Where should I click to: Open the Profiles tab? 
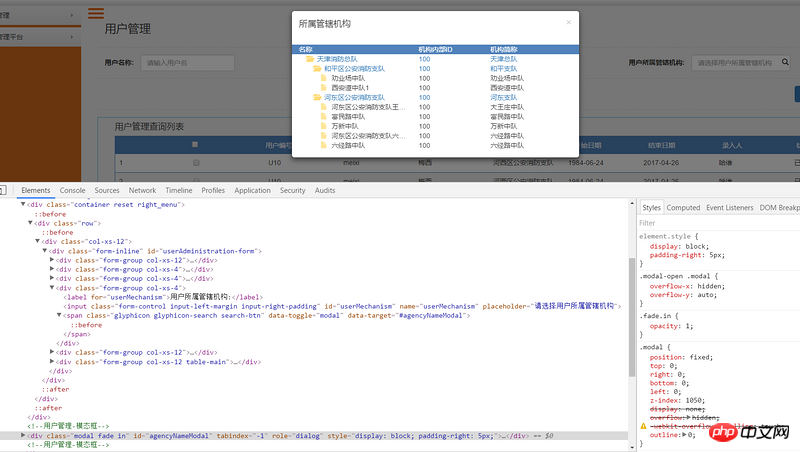[x=213, y=190]
